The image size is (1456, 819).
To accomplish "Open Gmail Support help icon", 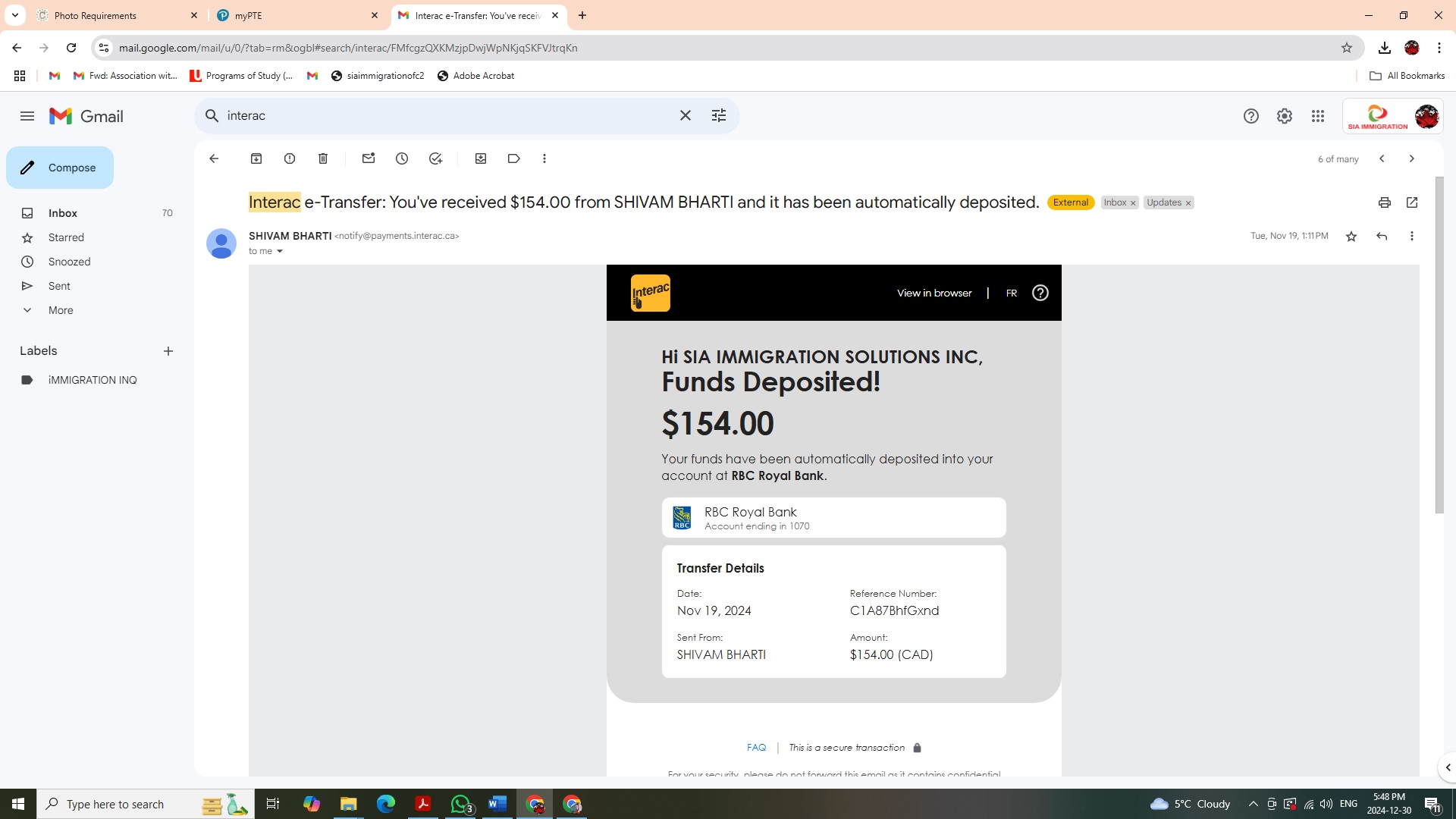I will [1251, 116].
